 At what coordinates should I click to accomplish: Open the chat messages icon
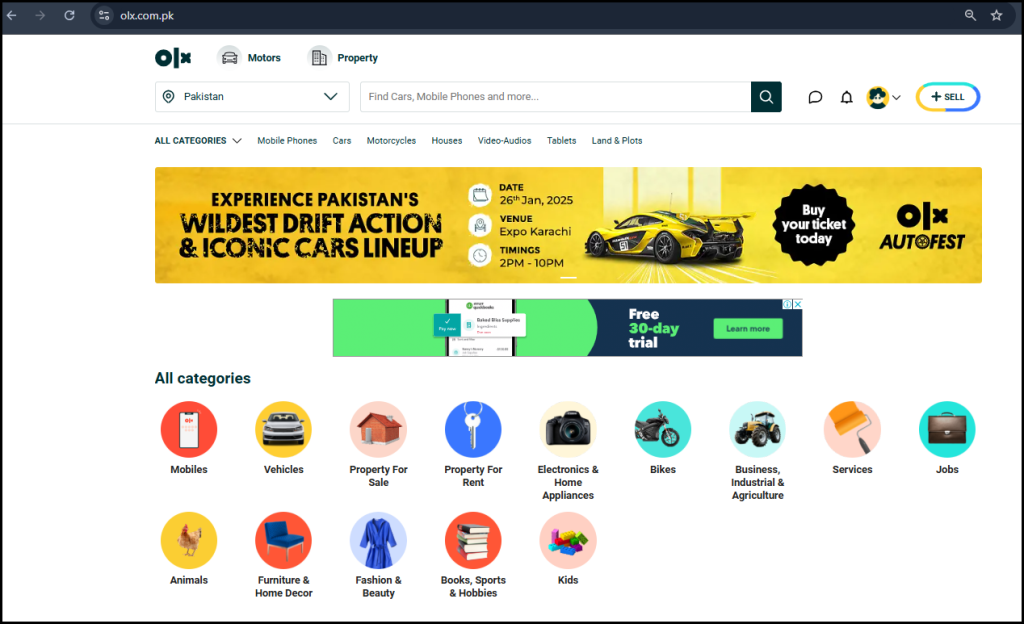pos(815,97)
